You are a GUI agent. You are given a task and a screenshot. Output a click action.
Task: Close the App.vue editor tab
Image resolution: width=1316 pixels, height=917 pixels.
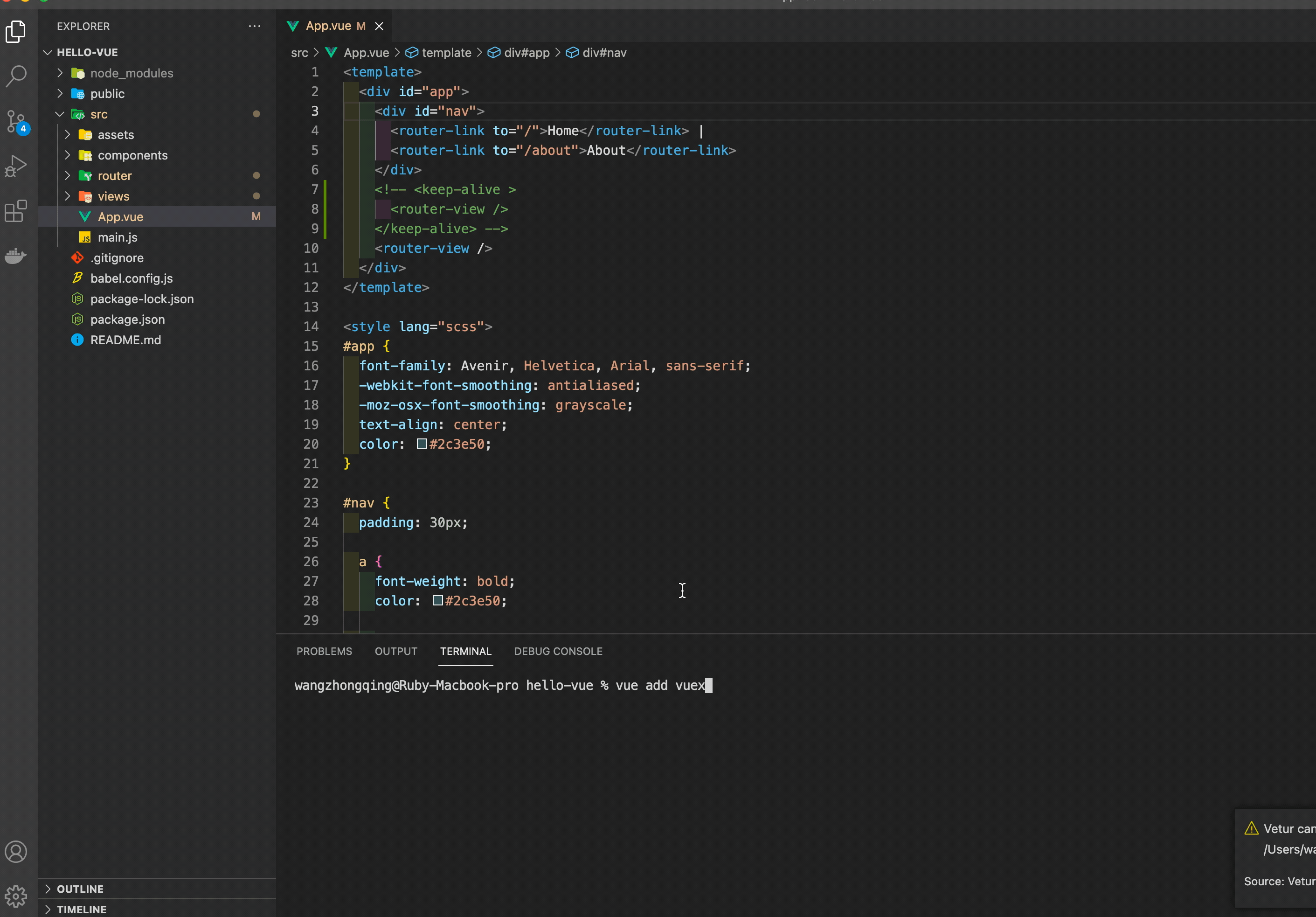coord(379,27)
